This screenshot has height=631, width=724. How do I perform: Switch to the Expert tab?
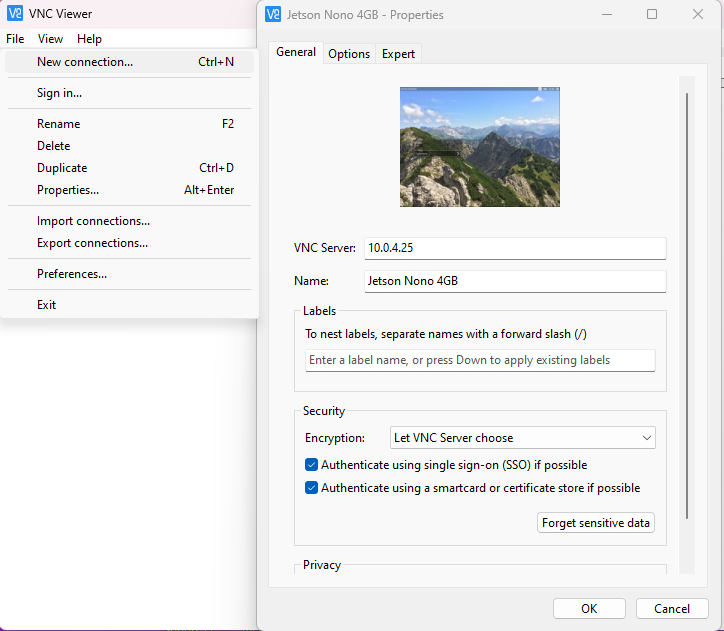[x=398, y=54]
